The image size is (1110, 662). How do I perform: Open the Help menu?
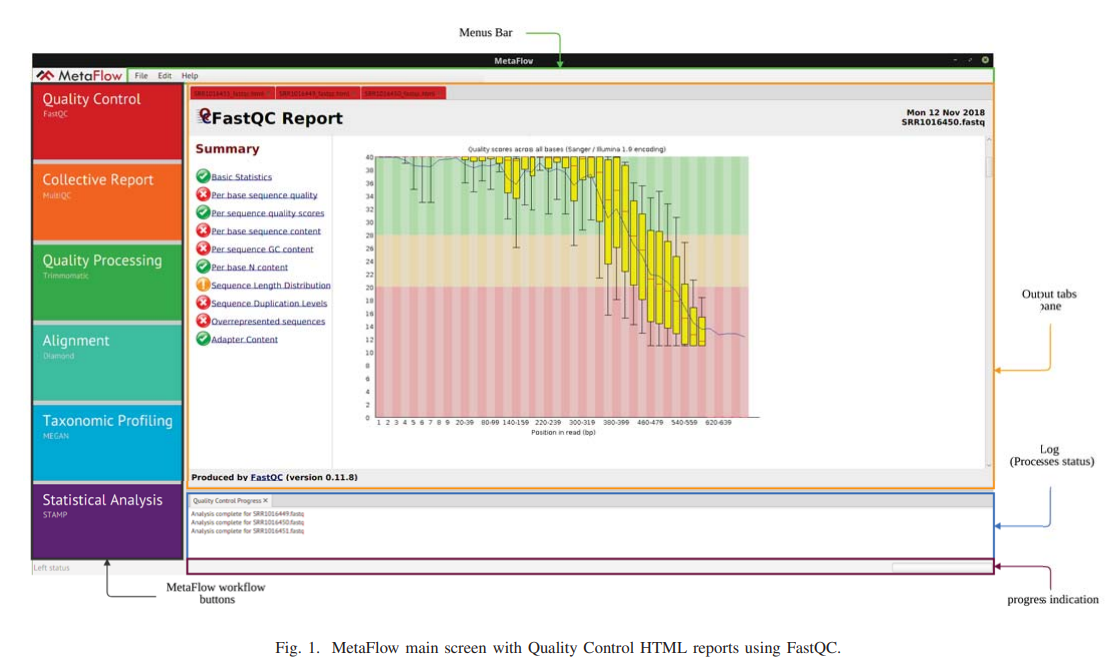point(190,76)
